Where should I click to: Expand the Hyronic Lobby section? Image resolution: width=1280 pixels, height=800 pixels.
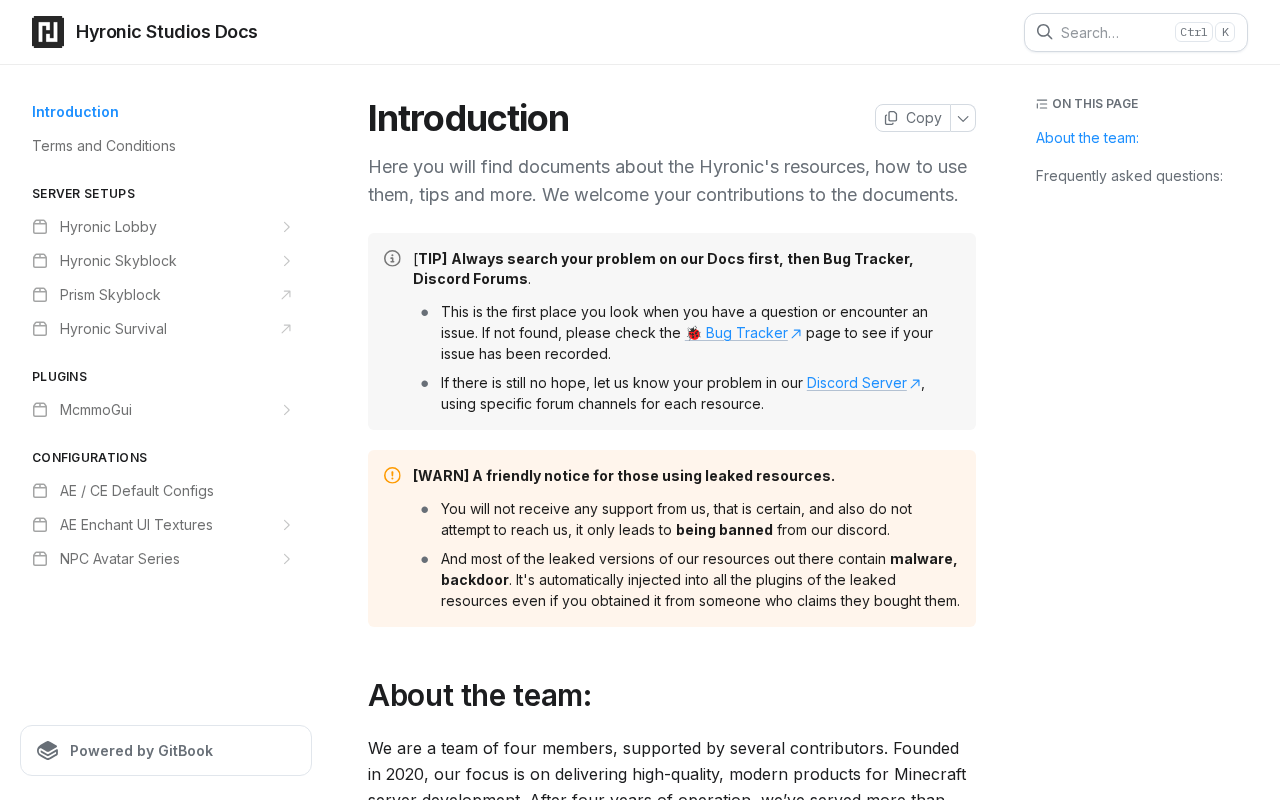click(286, 227)
